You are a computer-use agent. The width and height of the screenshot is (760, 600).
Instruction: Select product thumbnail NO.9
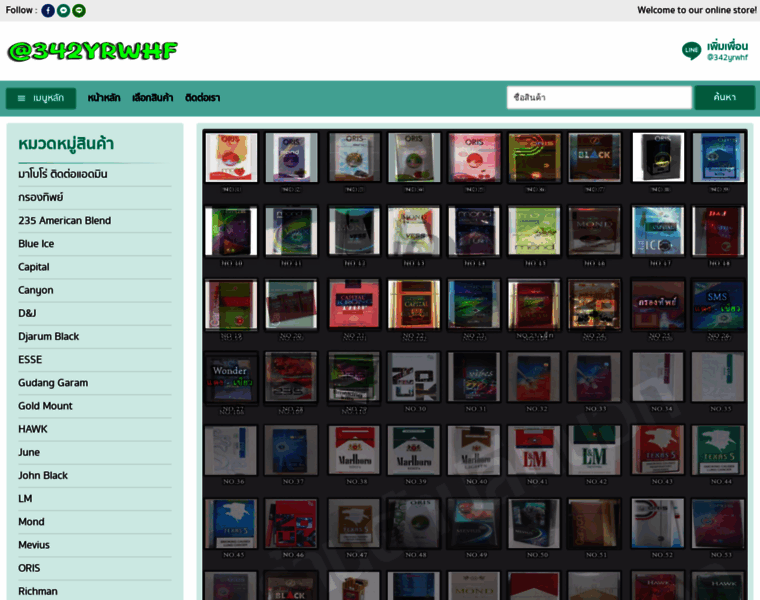coord(718,158)
